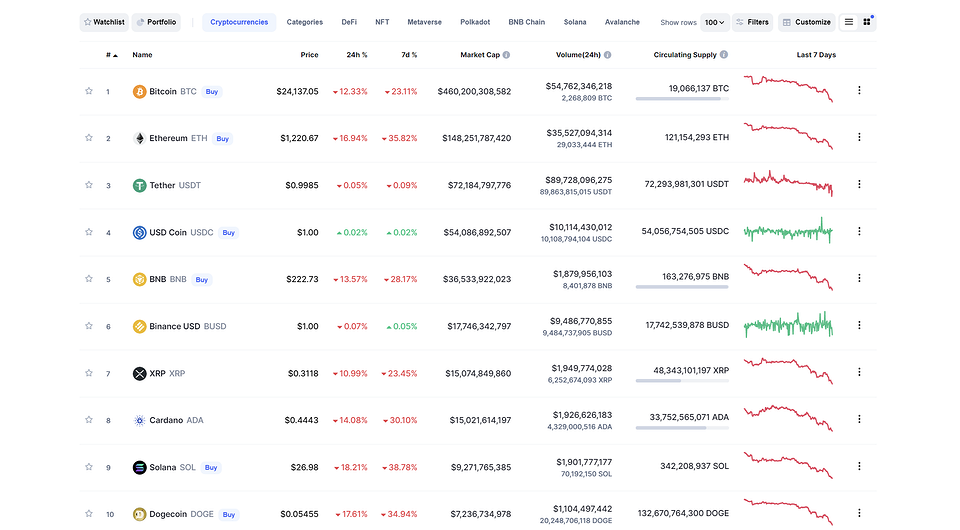Click the Solana coin logo
This screenshot has height=530, width=960.
pos(140,468)
